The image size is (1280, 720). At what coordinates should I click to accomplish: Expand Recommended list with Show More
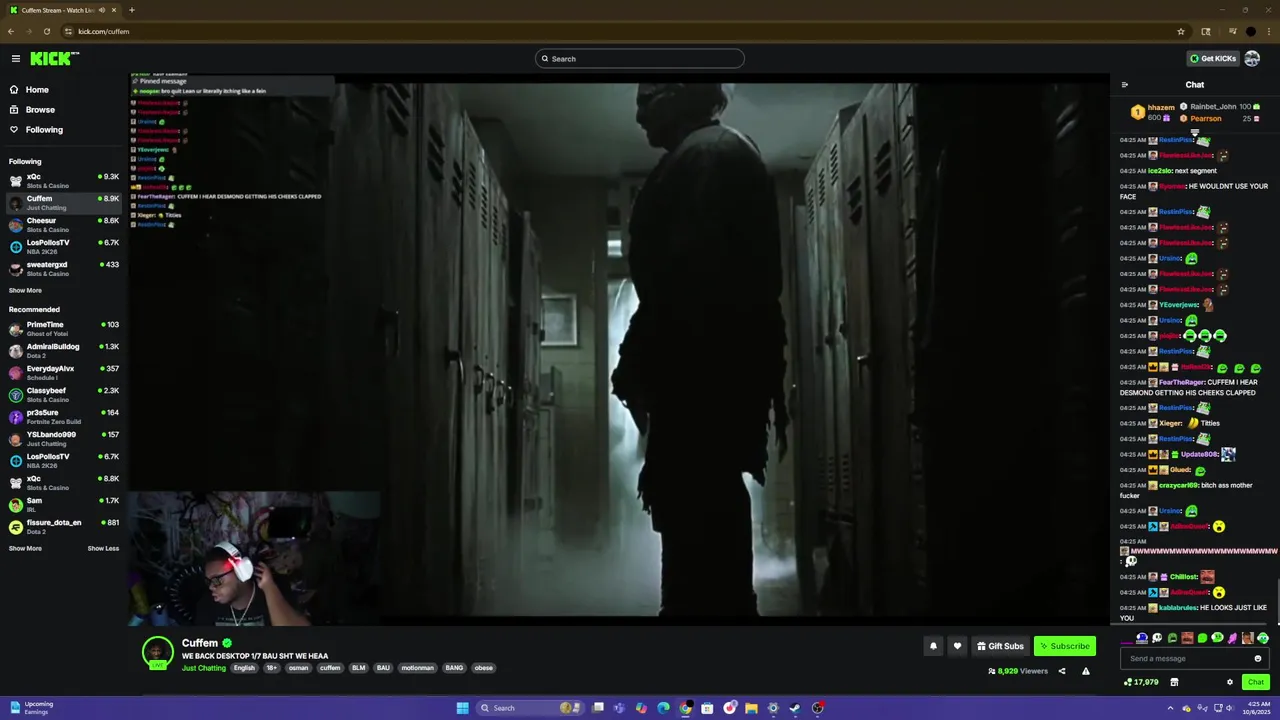click(25, 549)
